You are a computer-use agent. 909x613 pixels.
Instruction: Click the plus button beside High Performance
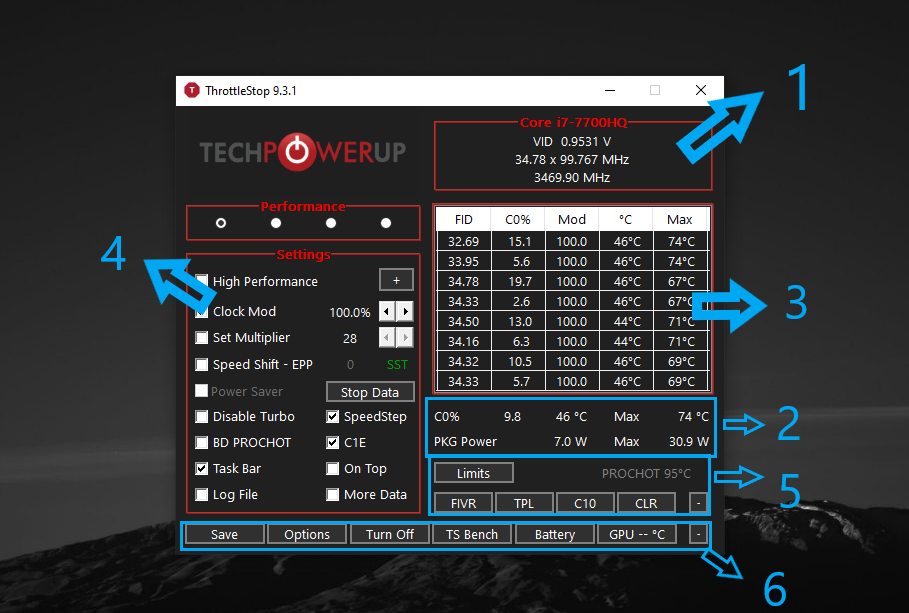[397, 280]
